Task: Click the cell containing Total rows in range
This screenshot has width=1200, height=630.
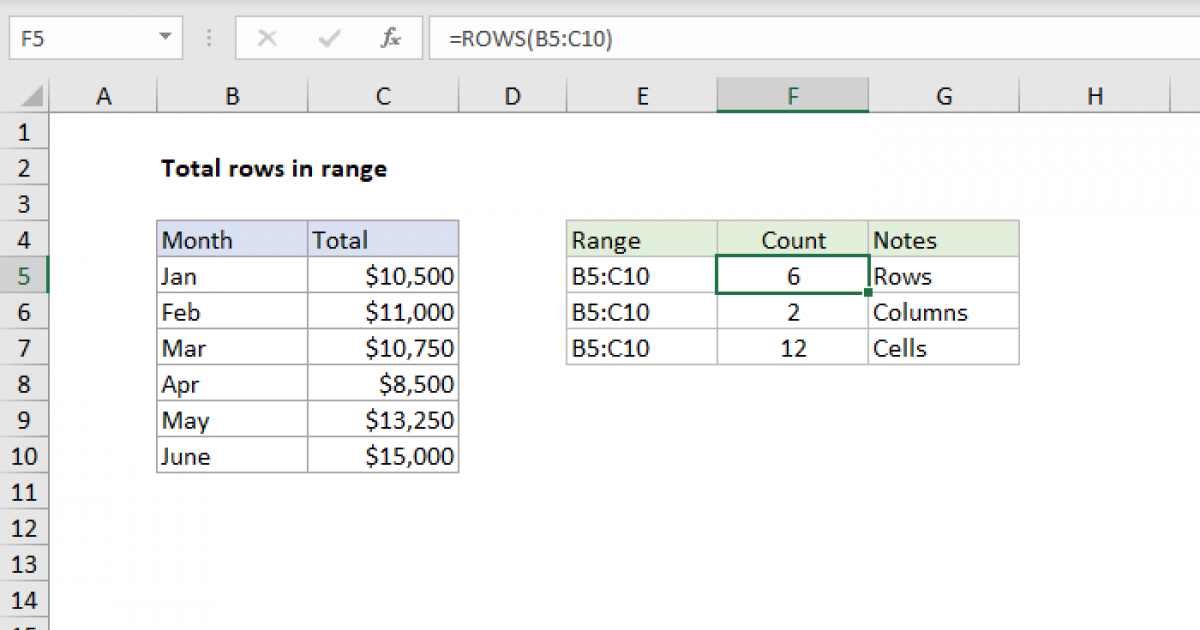Action: [x=274, y=168]
